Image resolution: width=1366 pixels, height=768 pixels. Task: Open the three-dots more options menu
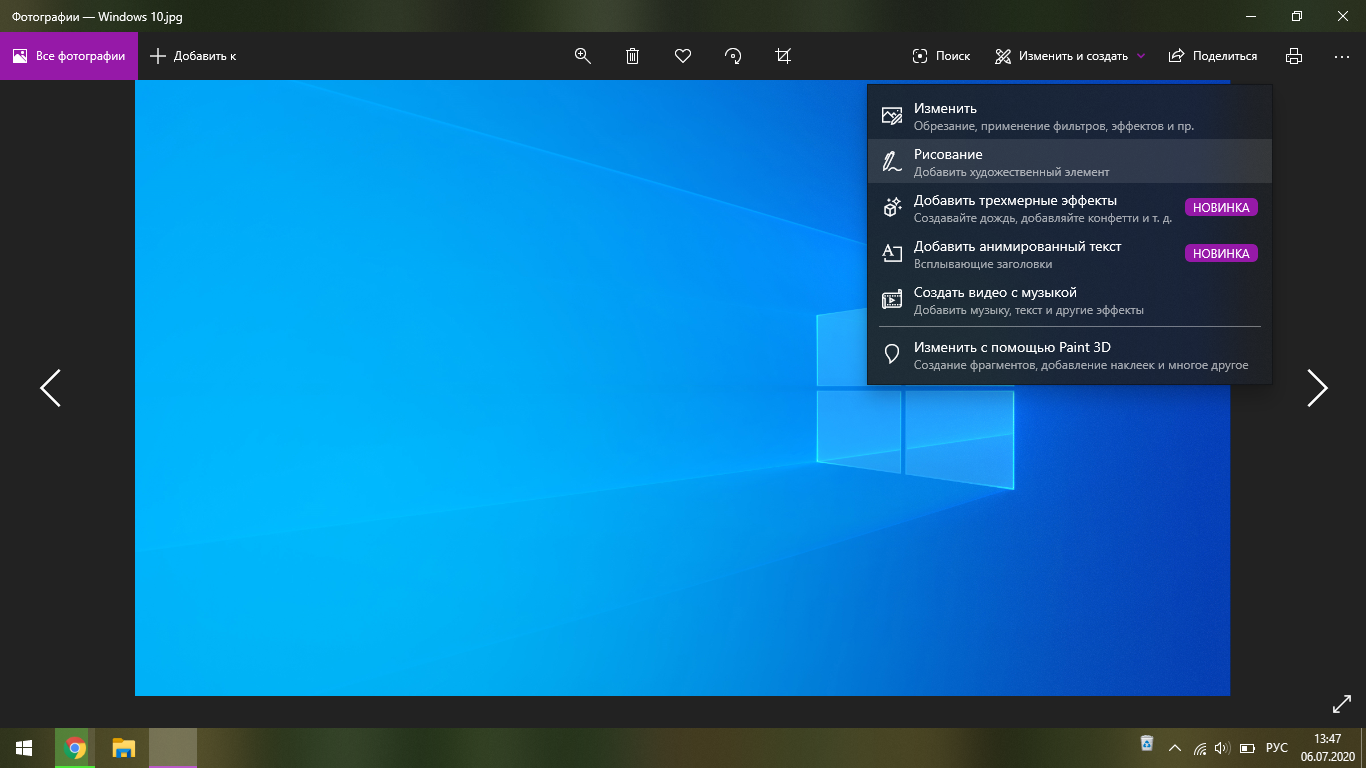(1342, 57)
